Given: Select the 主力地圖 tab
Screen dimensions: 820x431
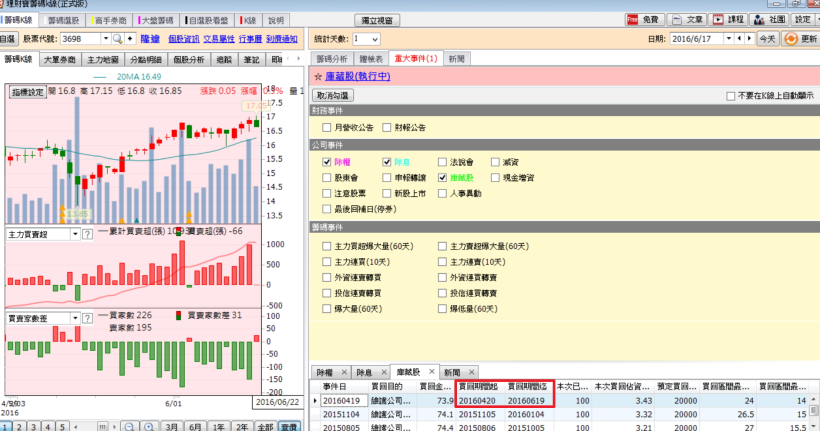Looking at the screenshot, I should [x=105, y=60].
